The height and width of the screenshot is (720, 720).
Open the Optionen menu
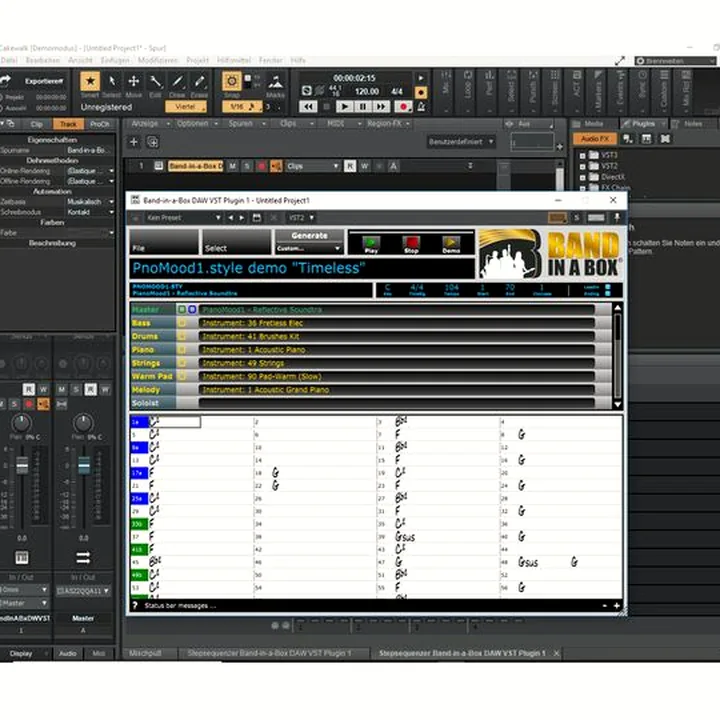point(193,124)
